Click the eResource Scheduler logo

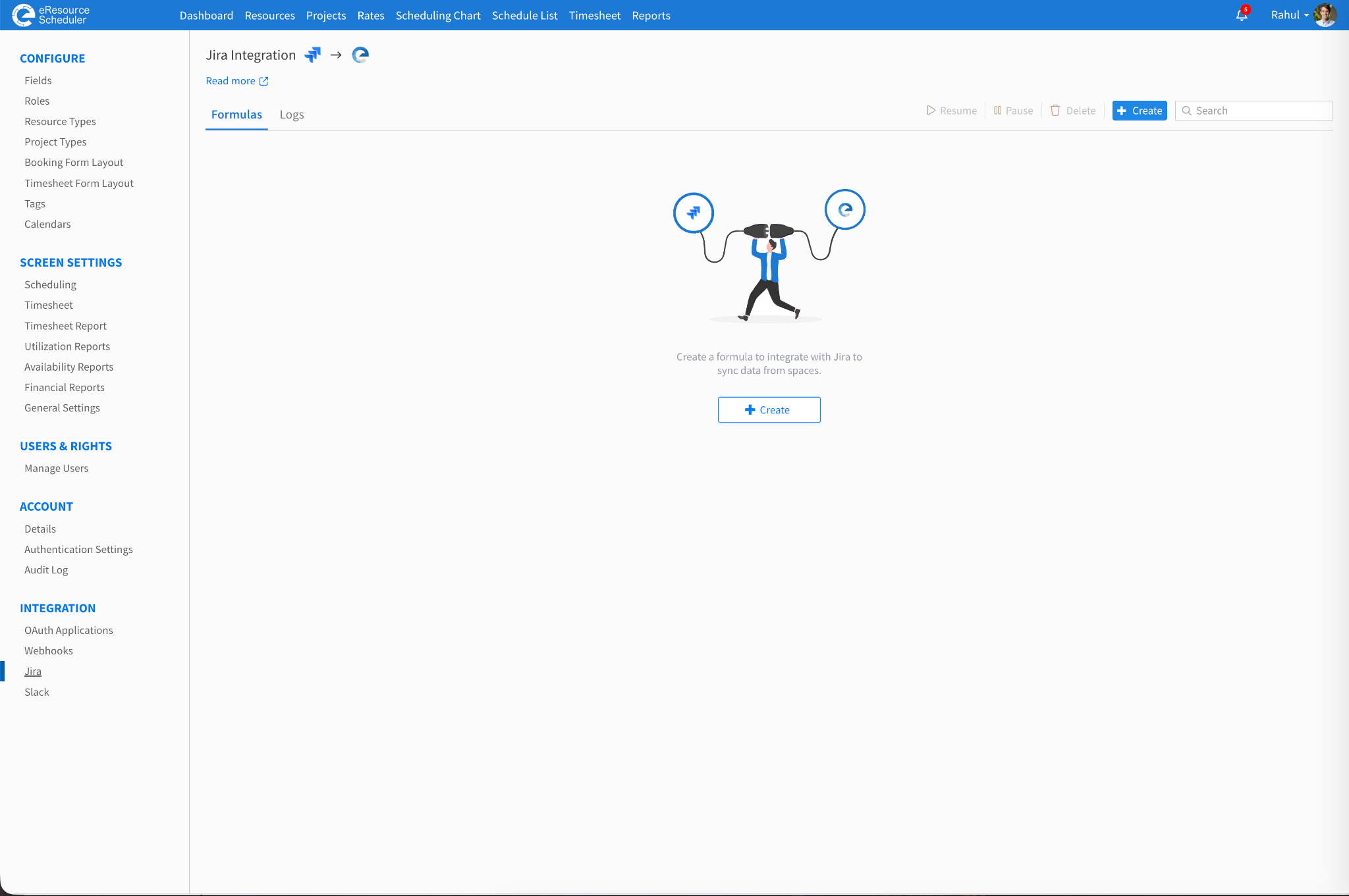pyautogui.click(x=51, y=15)
